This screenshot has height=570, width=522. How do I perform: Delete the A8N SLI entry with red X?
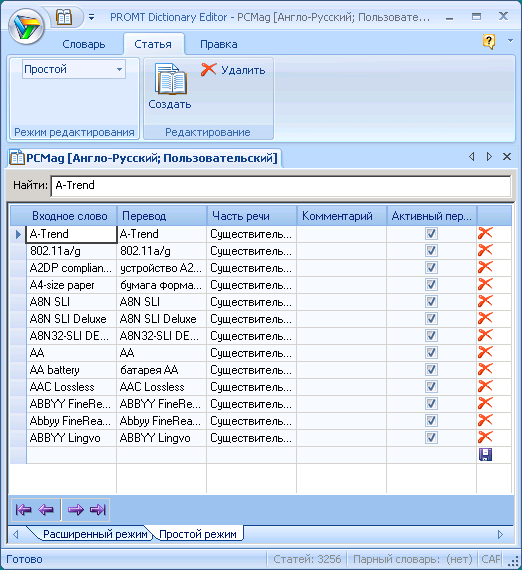click(485, 301)
